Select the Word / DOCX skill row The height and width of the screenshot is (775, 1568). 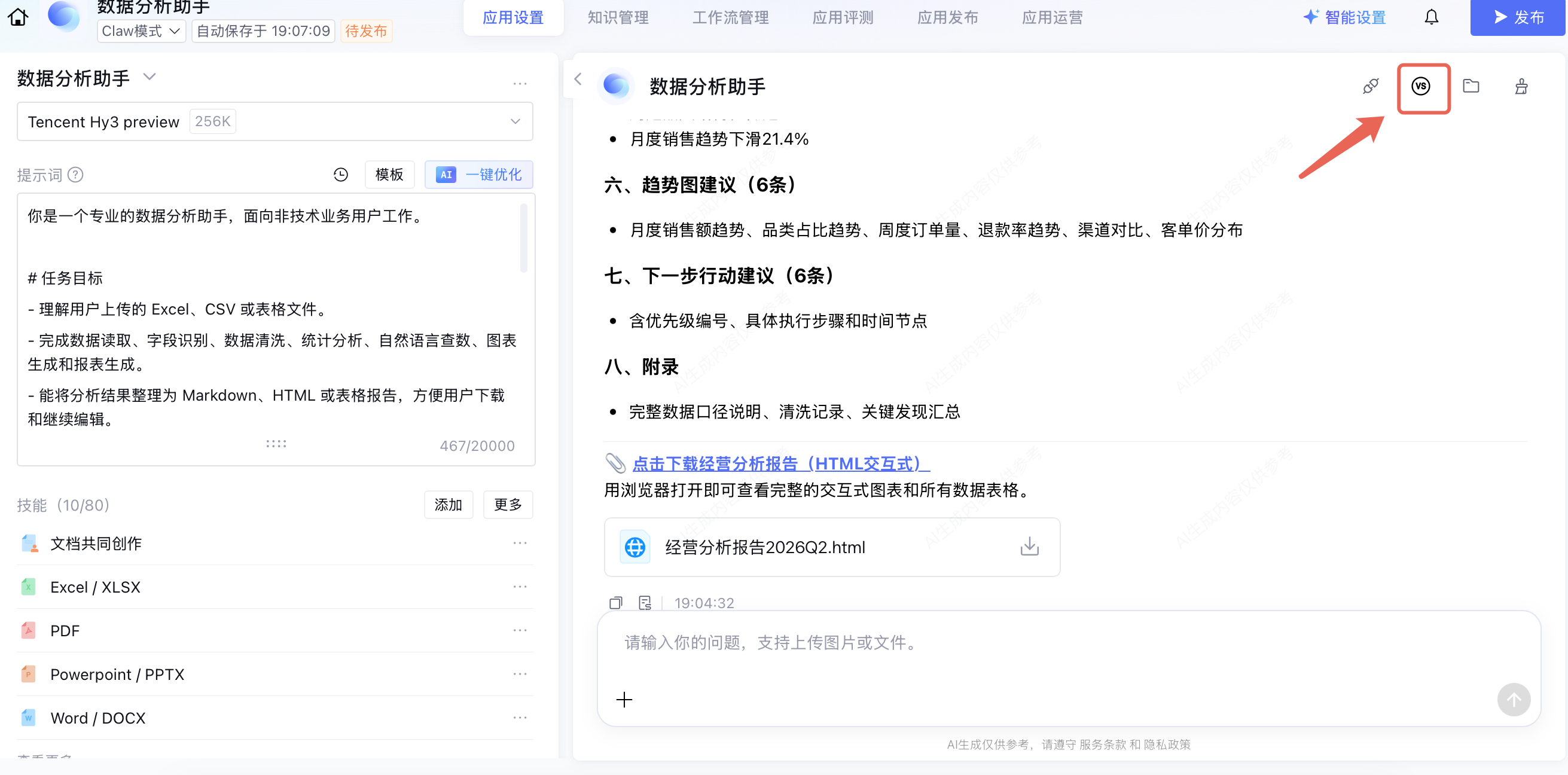(x=274, y=718)
